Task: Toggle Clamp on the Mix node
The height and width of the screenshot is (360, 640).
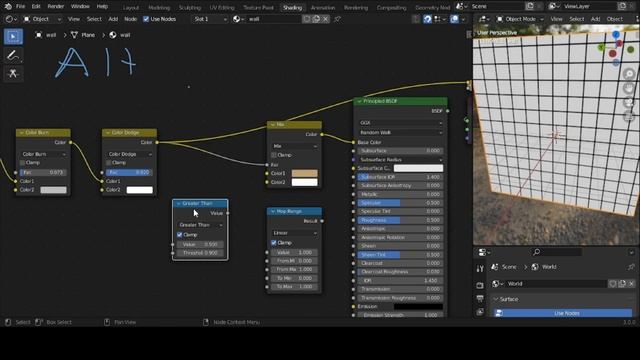Action: [274, 155]
